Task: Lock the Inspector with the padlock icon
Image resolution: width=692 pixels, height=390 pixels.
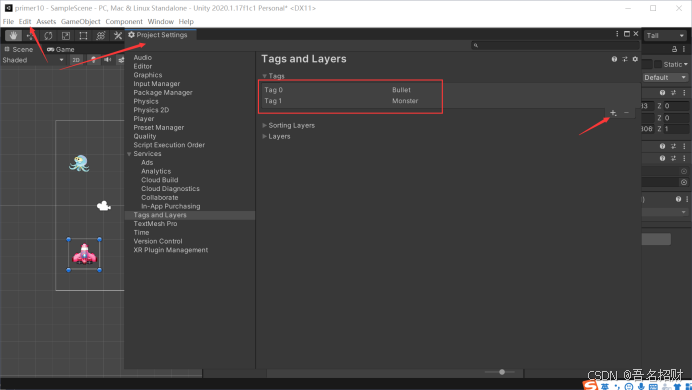Action: click(x=674, y=49)
